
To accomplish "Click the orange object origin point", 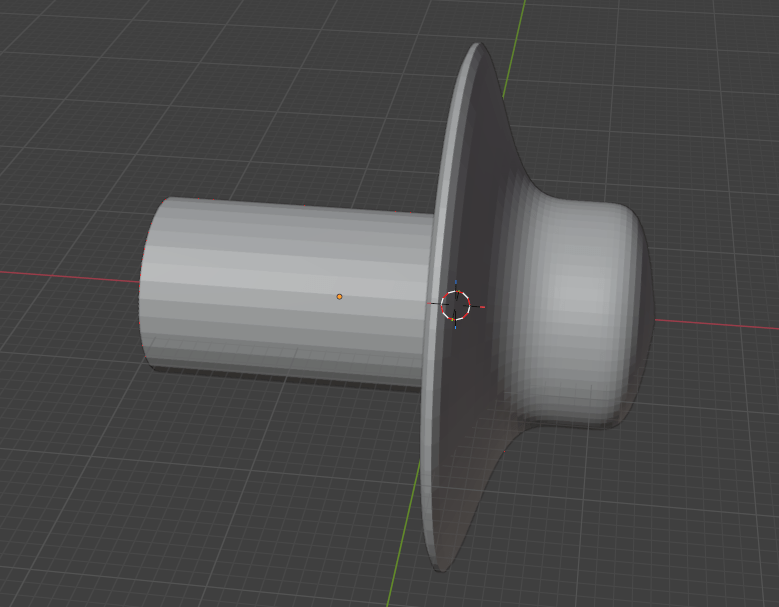I will tap(339, 297).
